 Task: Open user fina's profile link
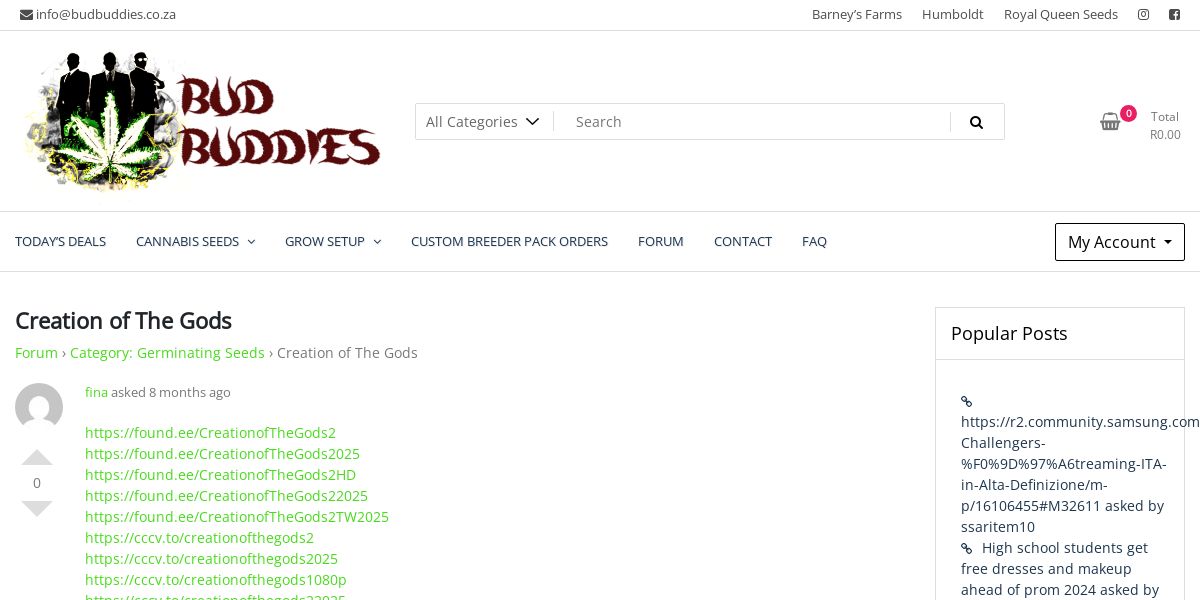pyautogui.click(x=96, y=392)
